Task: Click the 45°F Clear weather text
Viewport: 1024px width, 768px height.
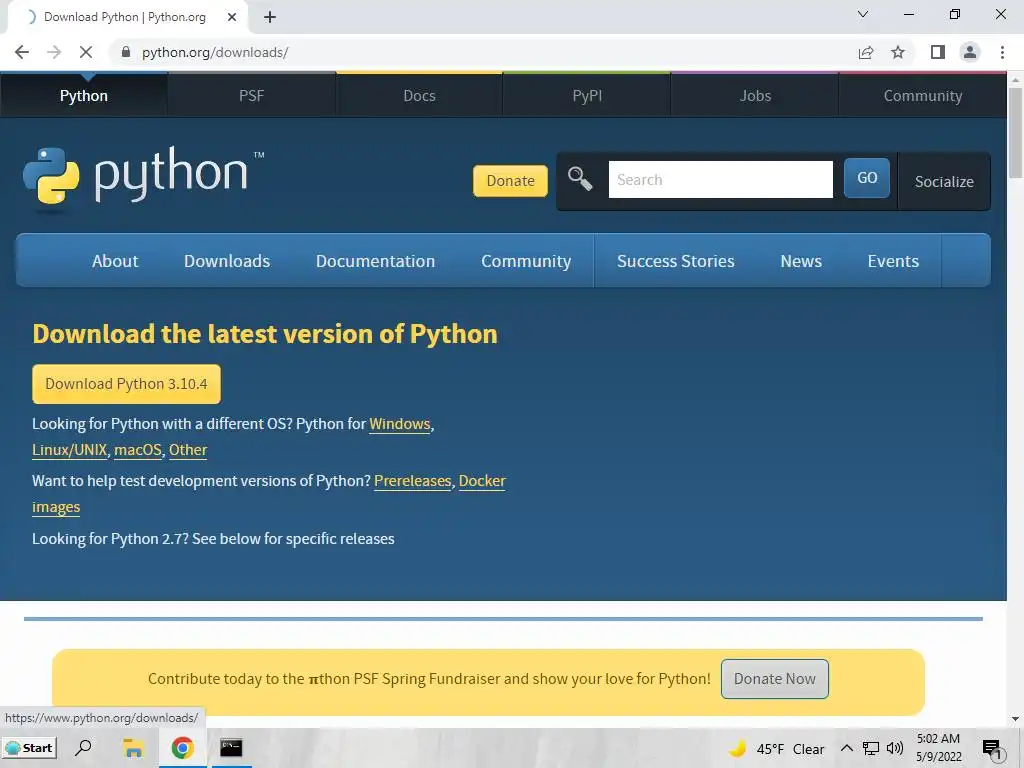Action: point(790,749)
